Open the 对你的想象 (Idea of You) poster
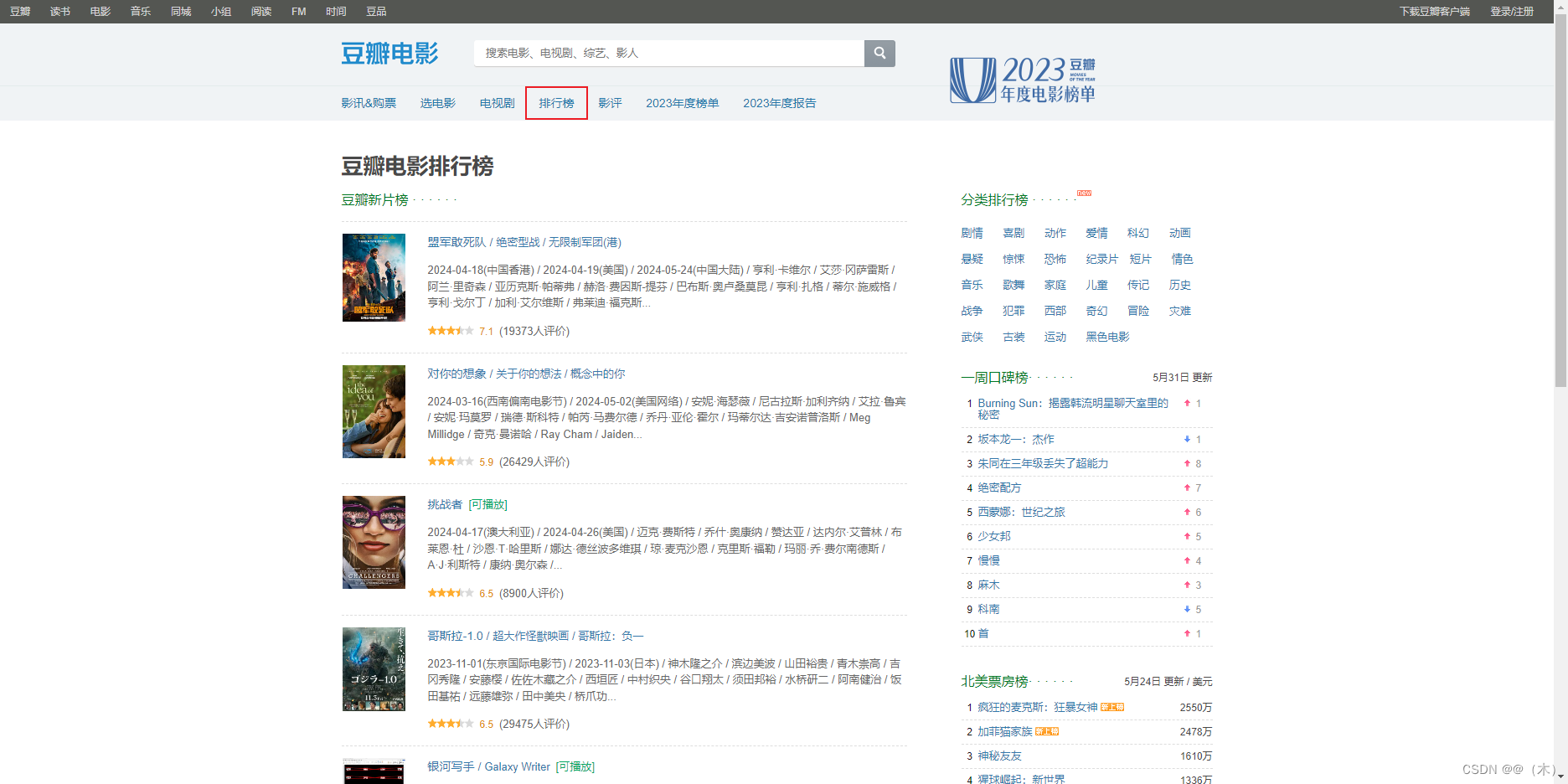The height and width of the screenshot is (784, 1568). click(x=374, y=411)
